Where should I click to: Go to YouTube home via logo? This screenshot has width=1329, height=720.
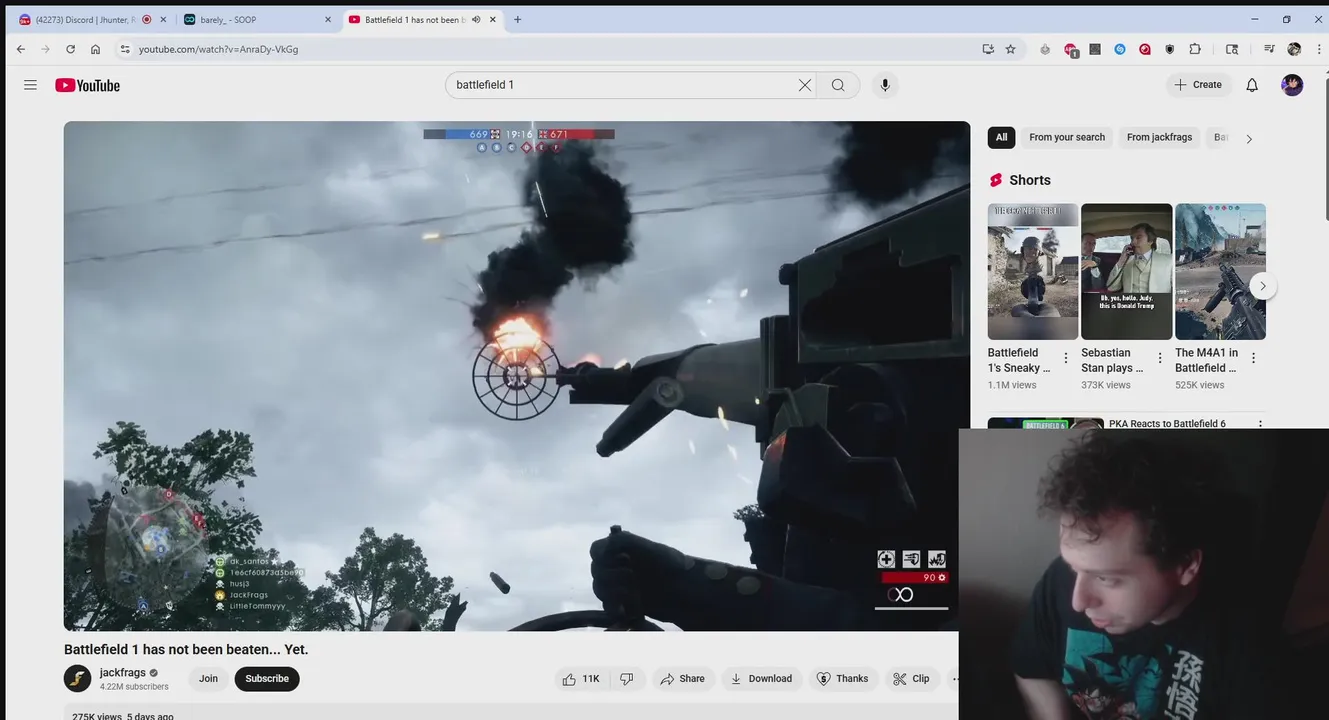point(87,85)
